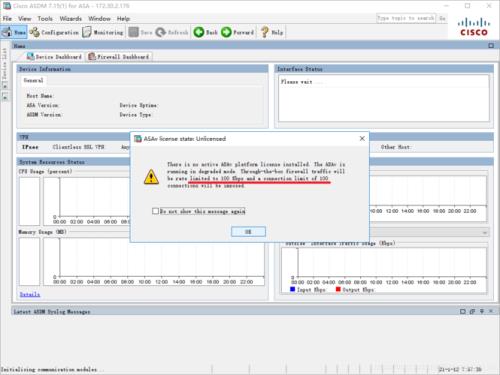Enable 'Do not show this message again'
The width and height of the screenshot is (500, 375).
click(155, 211)
